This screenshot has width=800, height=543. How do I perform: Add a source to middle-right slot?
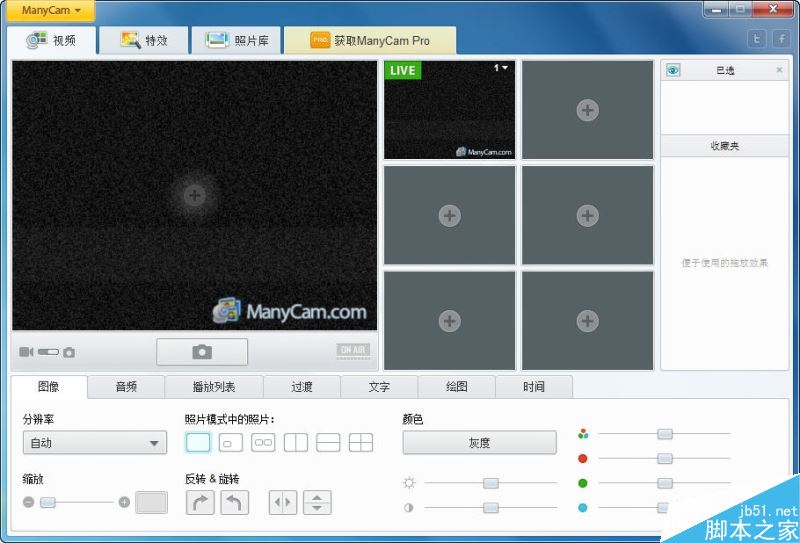tap(587, 215)
